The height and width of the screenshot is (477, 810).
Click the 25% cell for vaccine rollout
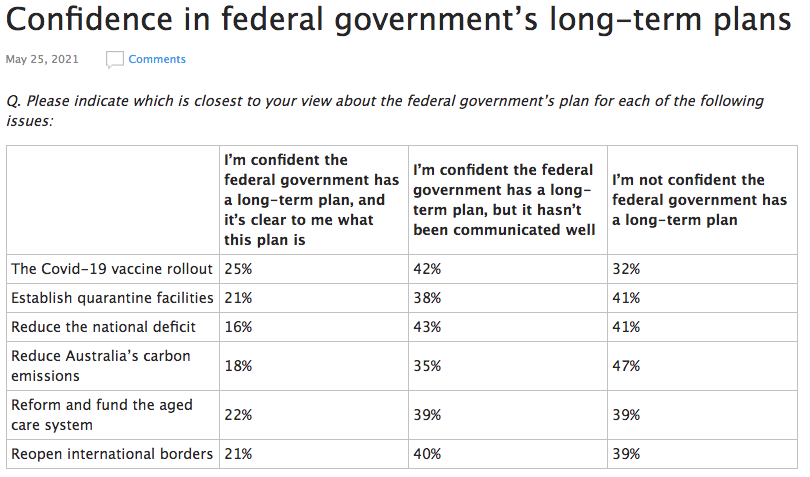click(x=236, y=269)
